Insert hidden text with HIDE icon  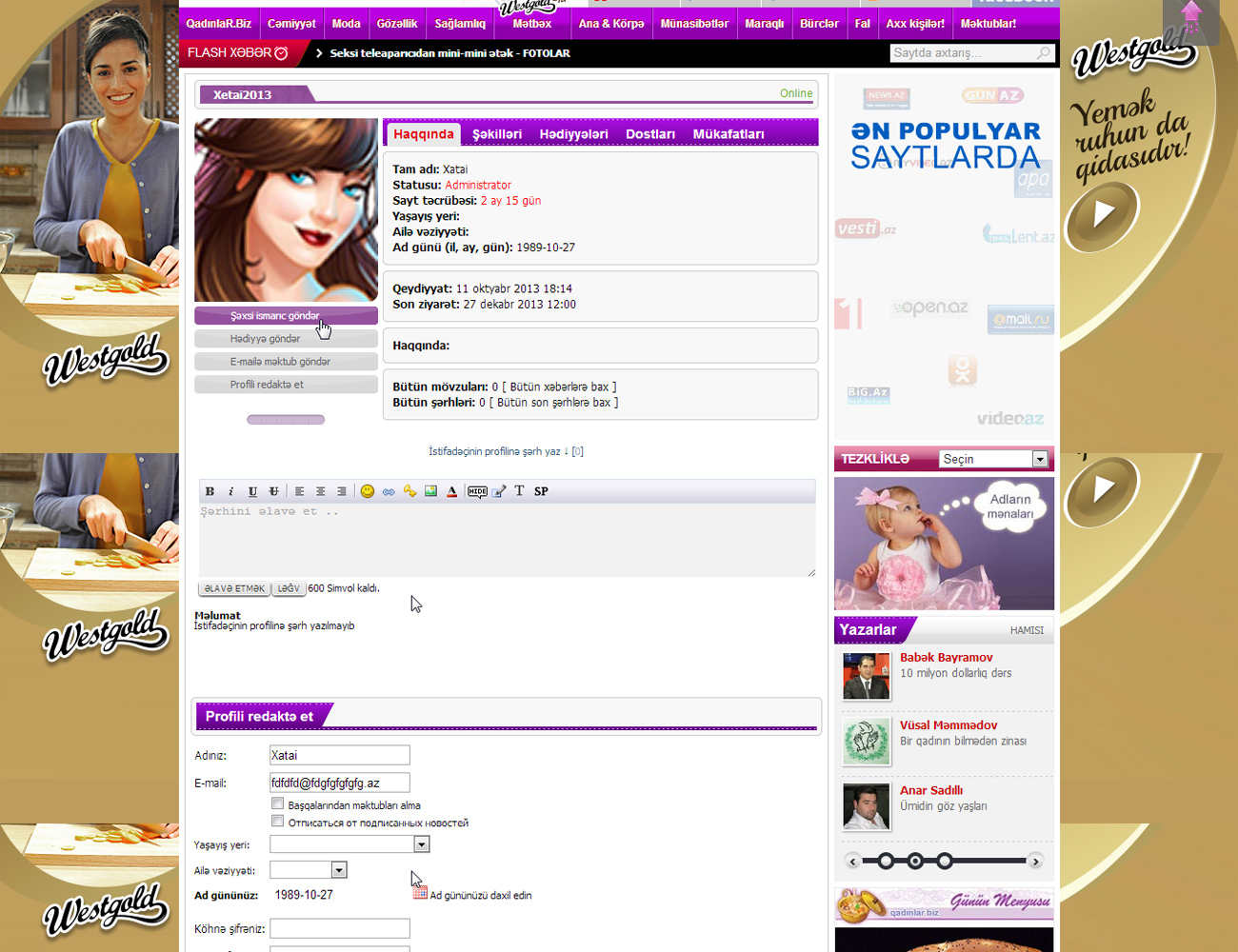point(477,491)
